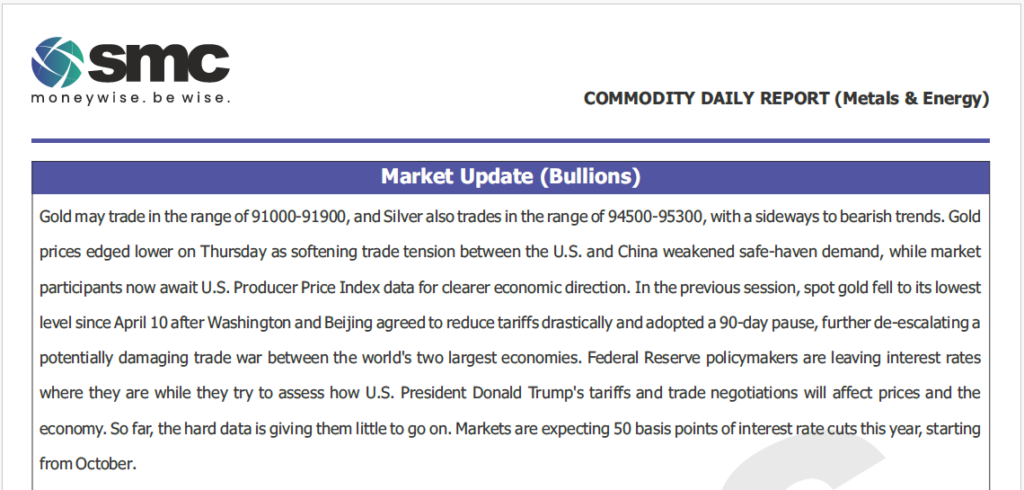Viewport: 1024px width, 490px height.
Task: Click the Market Update (Bullions) header bar
Action: (511, 177)
